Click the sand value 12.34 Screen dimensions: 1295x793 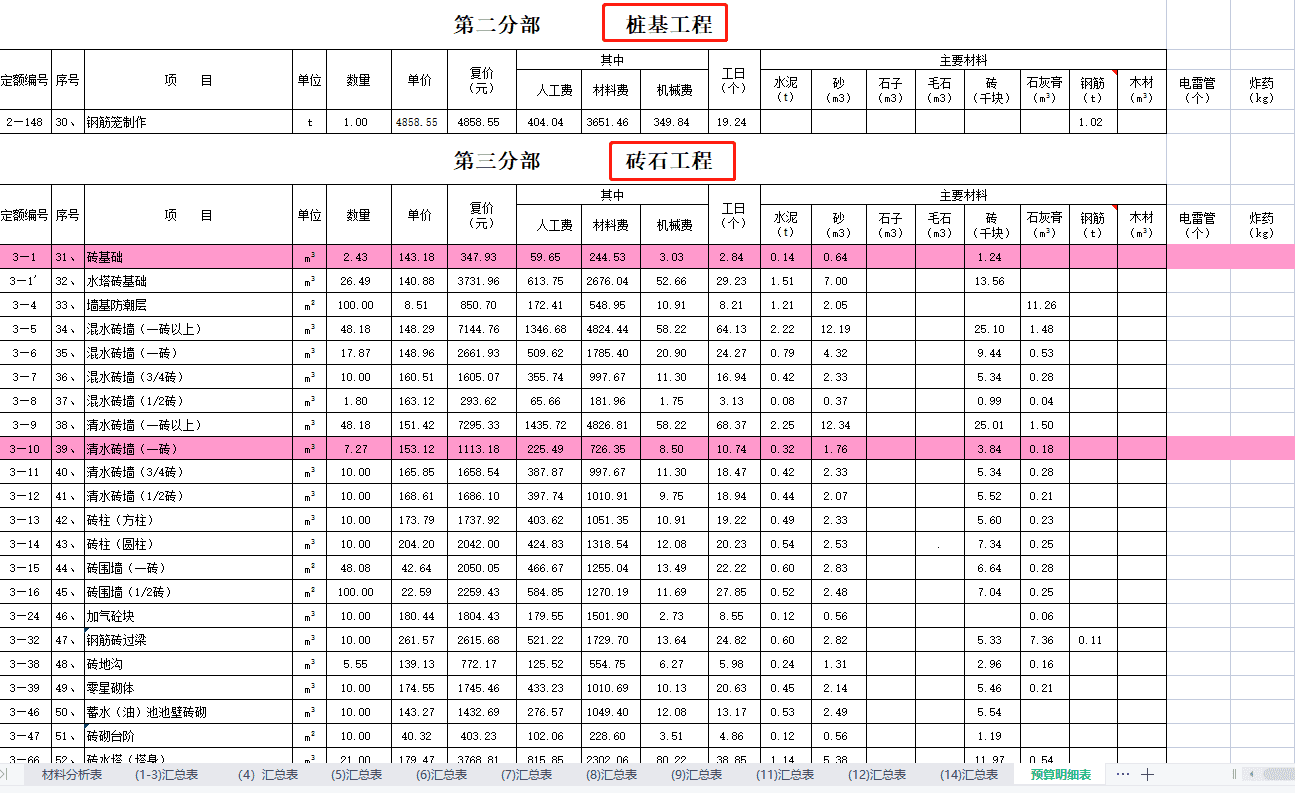click(838, 425)
